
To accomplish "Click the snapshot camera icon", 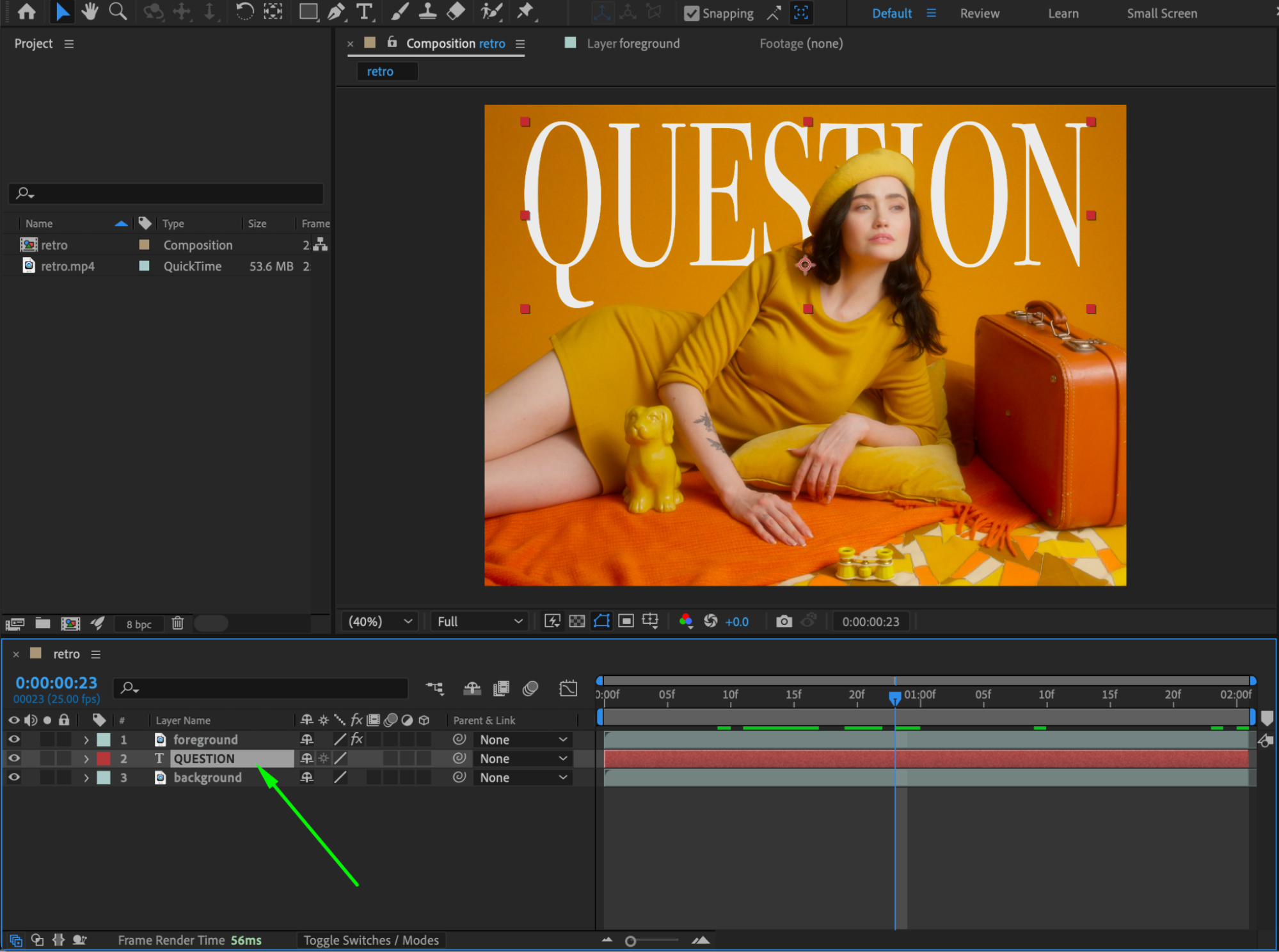I will (783, 621).
